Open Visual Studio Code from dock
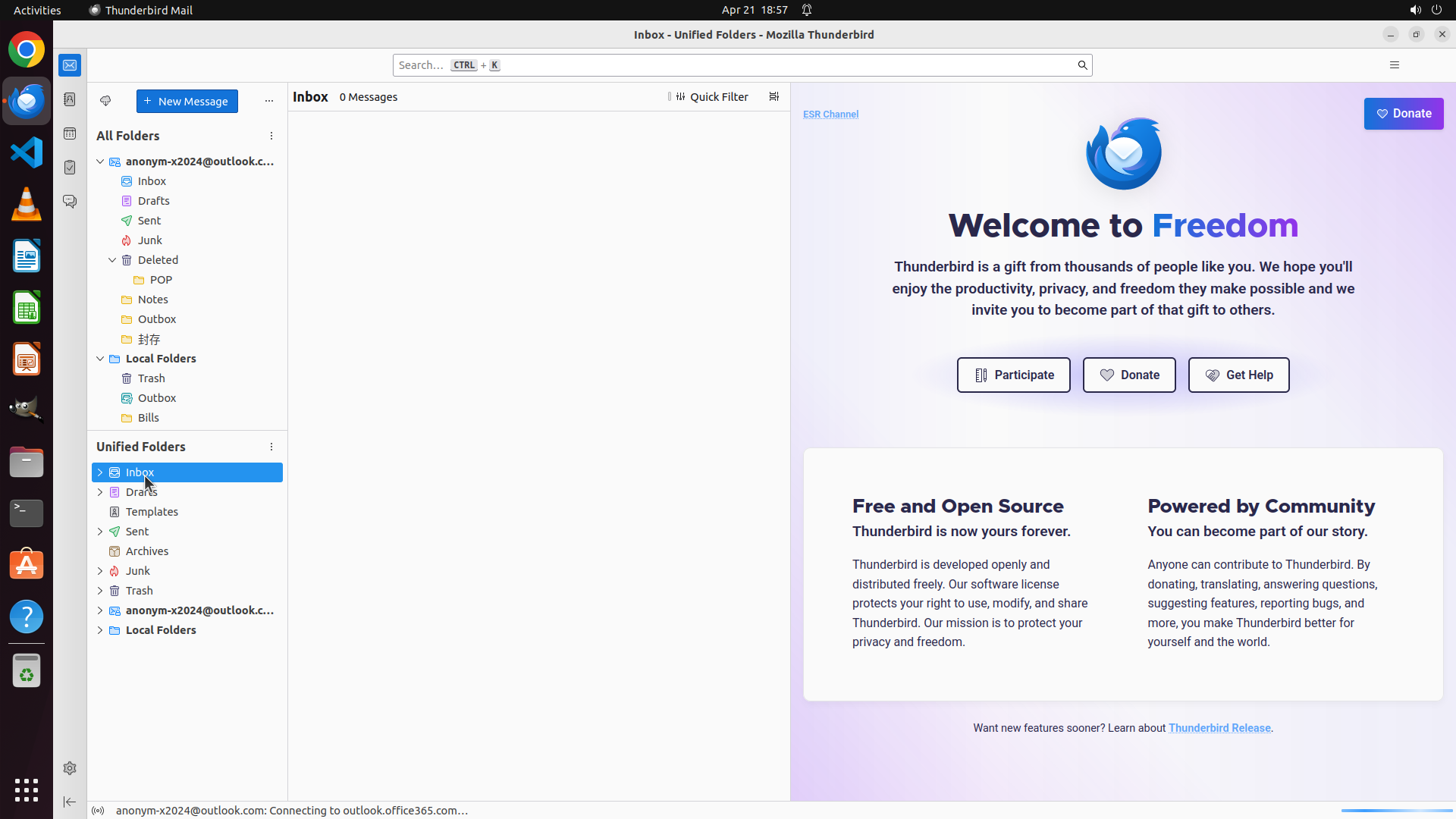 (x=27, y=152)
